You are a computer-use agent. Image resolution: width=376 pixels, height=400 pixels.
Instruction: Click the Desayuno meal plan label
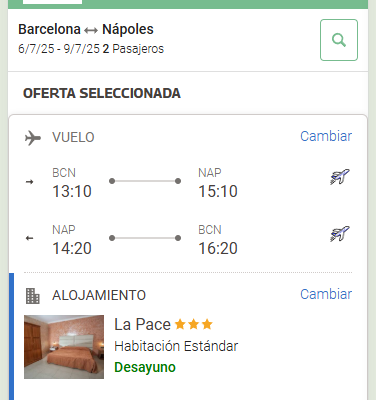click(x=145, y=367)
